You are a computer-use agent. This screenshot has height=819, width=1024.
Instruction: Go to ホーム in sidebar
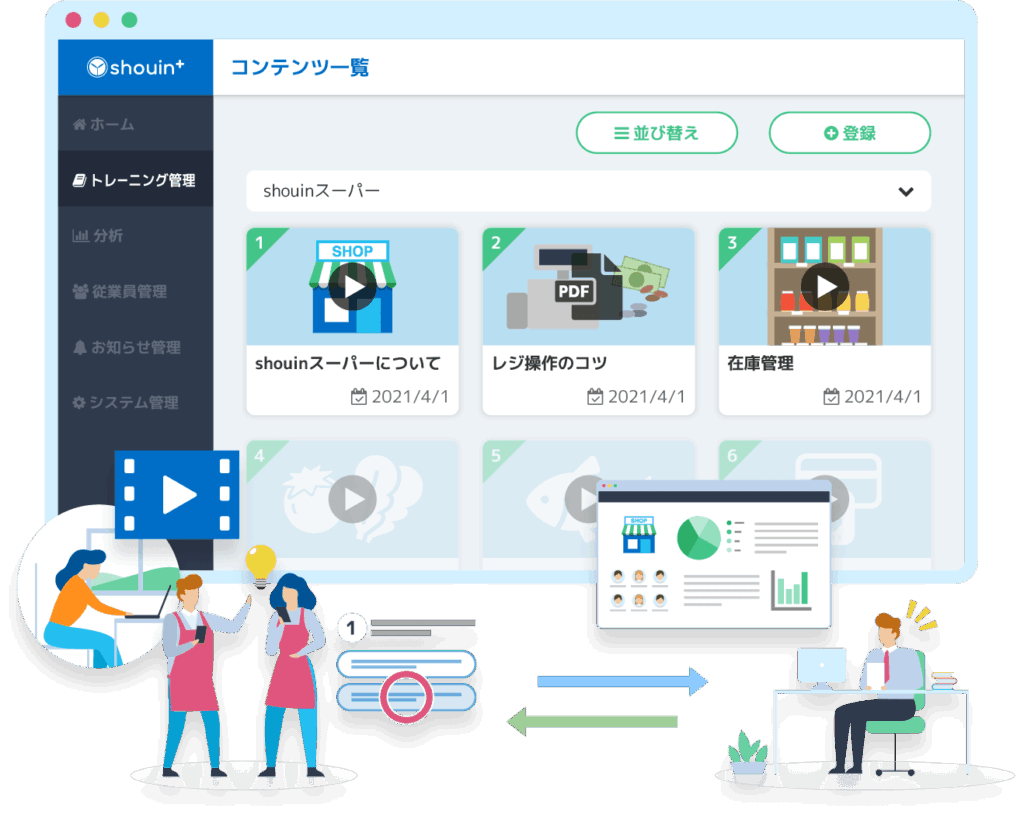(x=112, y=125)
